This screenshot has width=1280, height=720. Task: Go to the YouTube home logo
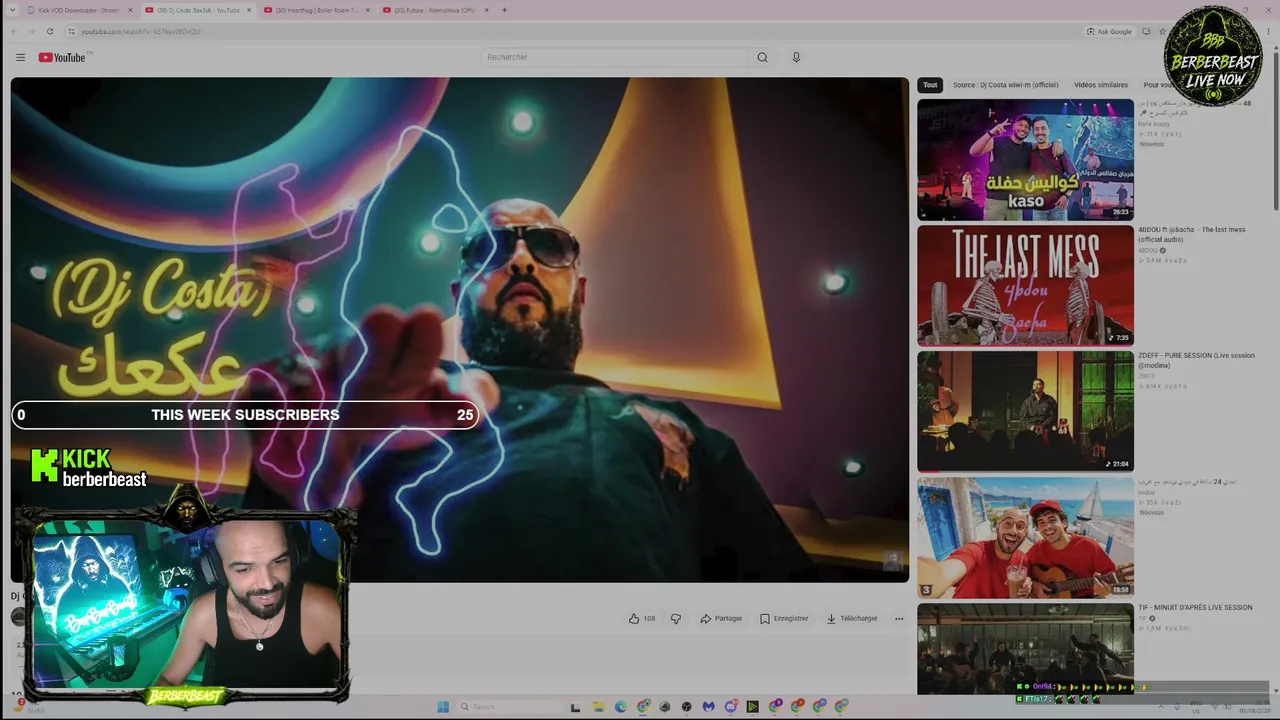pos(62,57)
